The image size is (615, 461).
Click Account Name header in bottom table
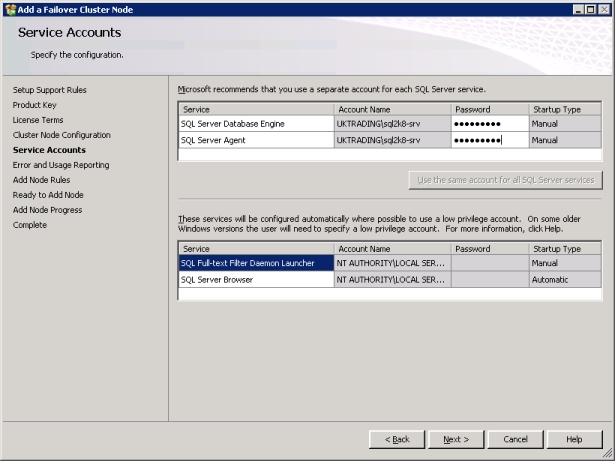(393, 249)
